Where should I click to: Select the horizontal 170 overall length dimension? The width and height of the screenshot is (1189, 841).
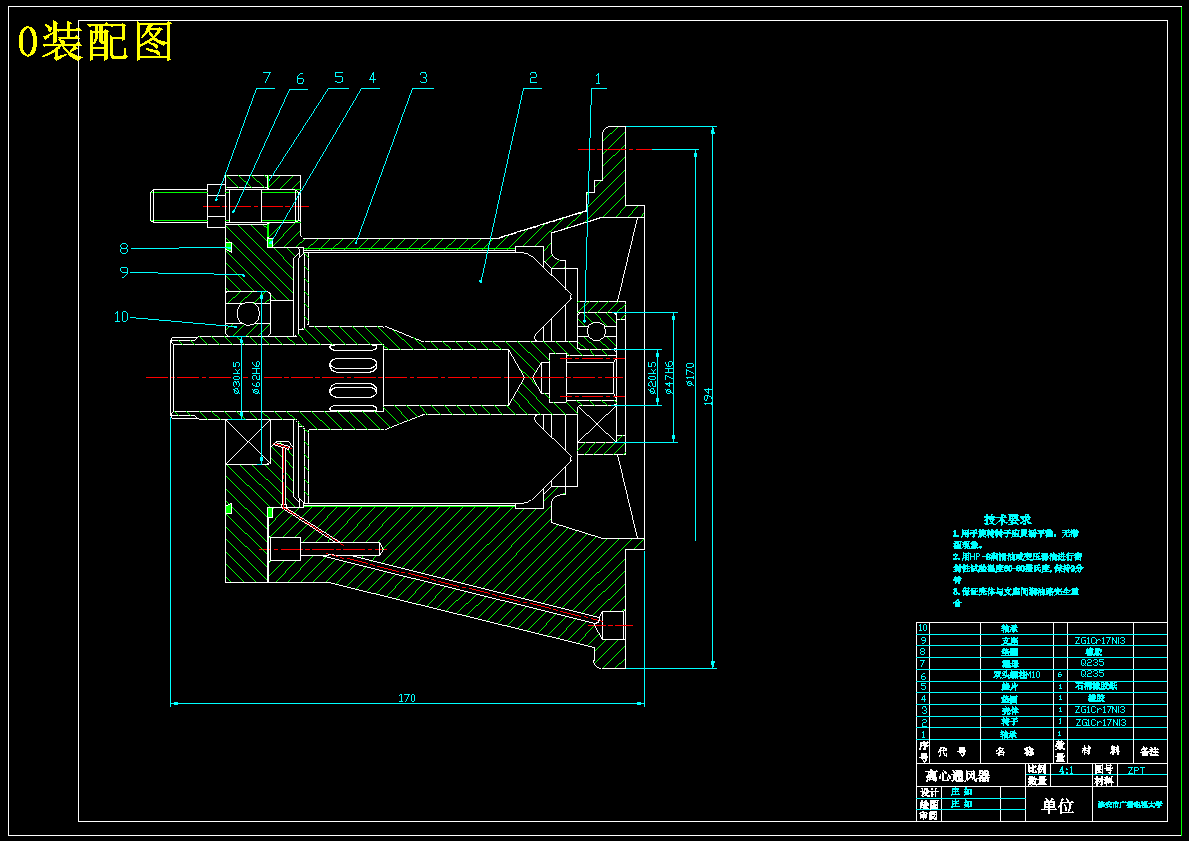[x=407, y=698]
